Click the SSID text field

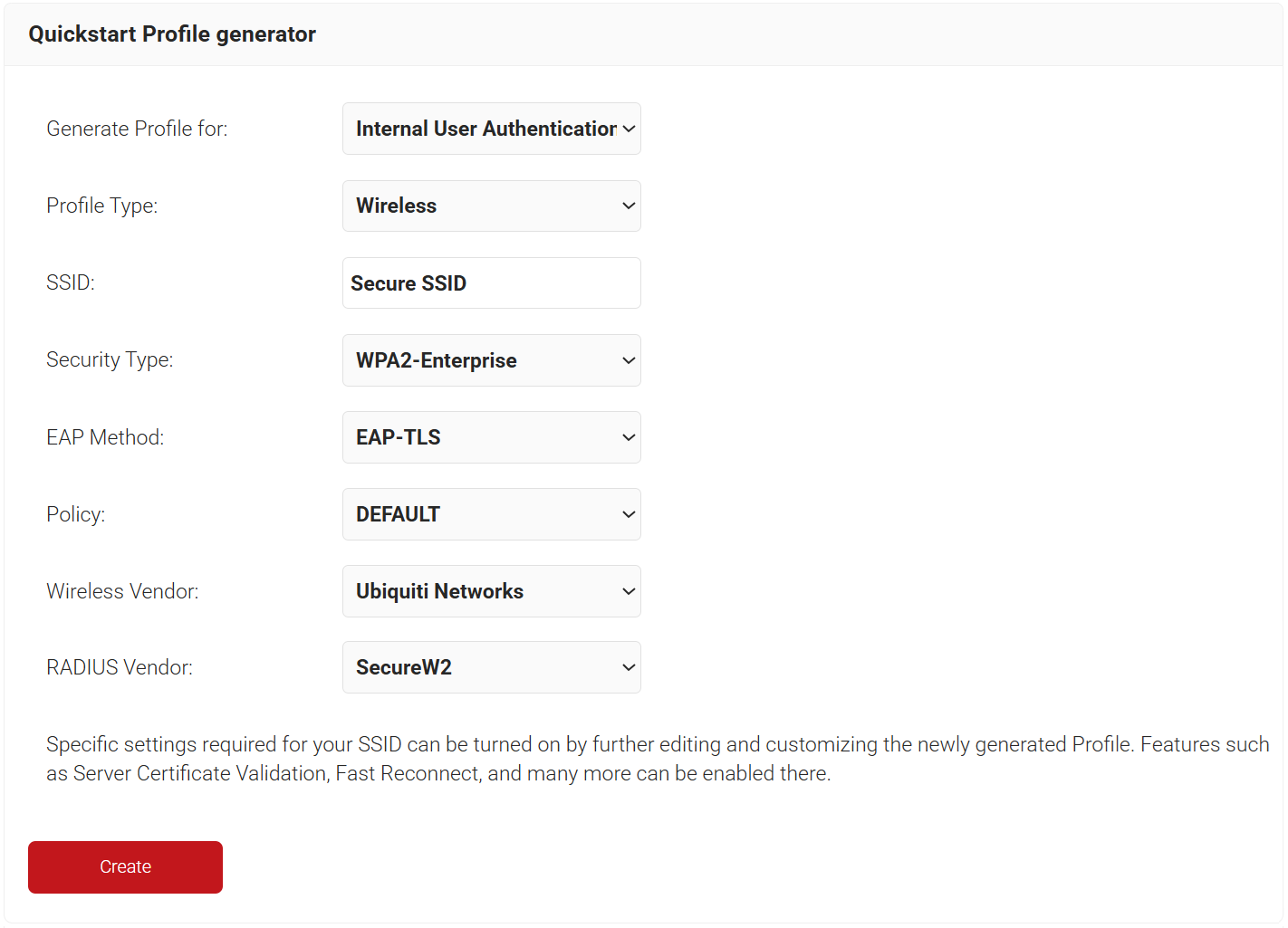(x=491, y=283)
